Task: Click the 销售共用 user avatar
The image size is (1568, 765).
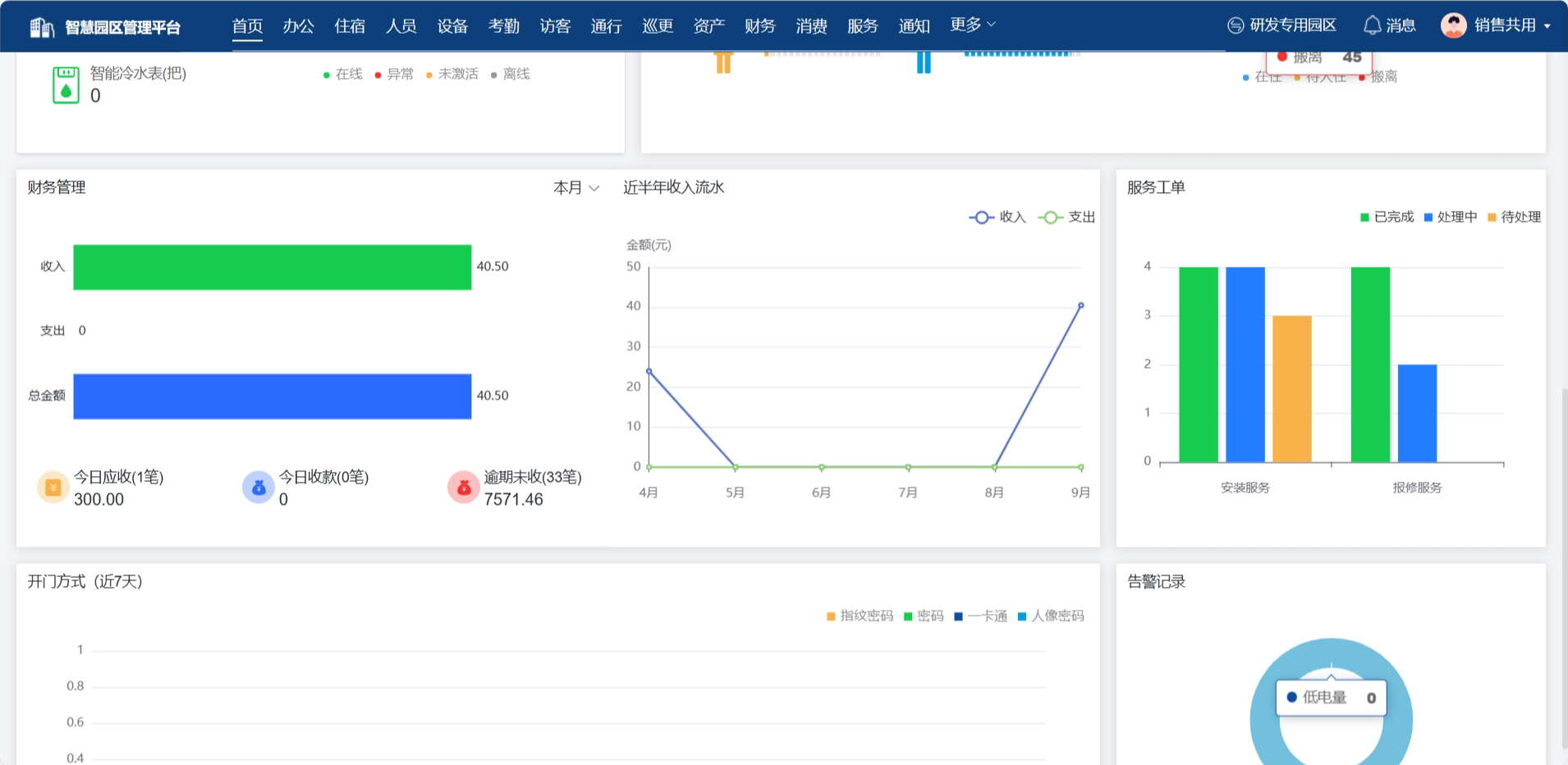Action: pos(1454,25)
